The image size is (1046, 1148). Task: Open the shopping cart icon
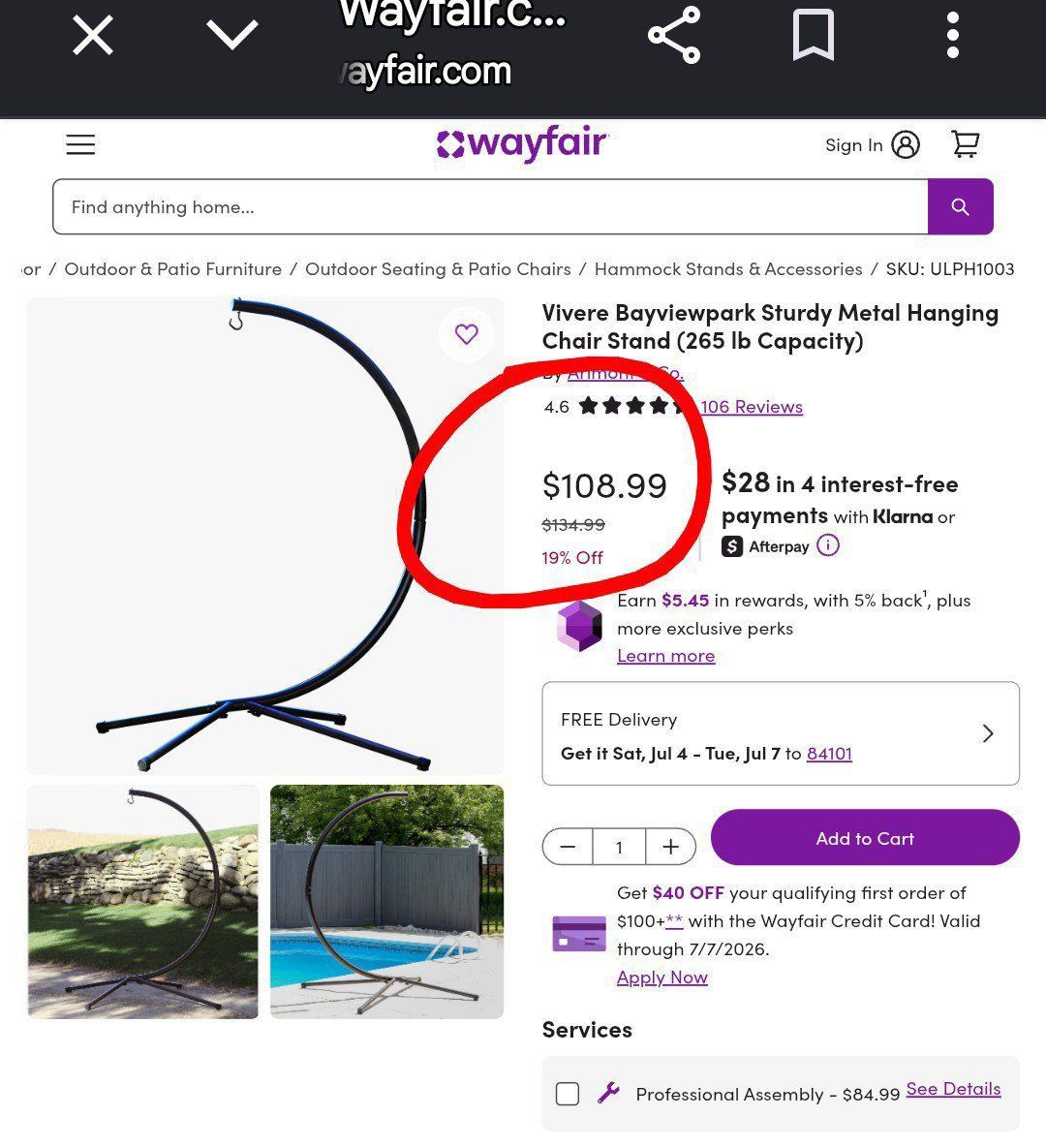[x=966, y=144]
